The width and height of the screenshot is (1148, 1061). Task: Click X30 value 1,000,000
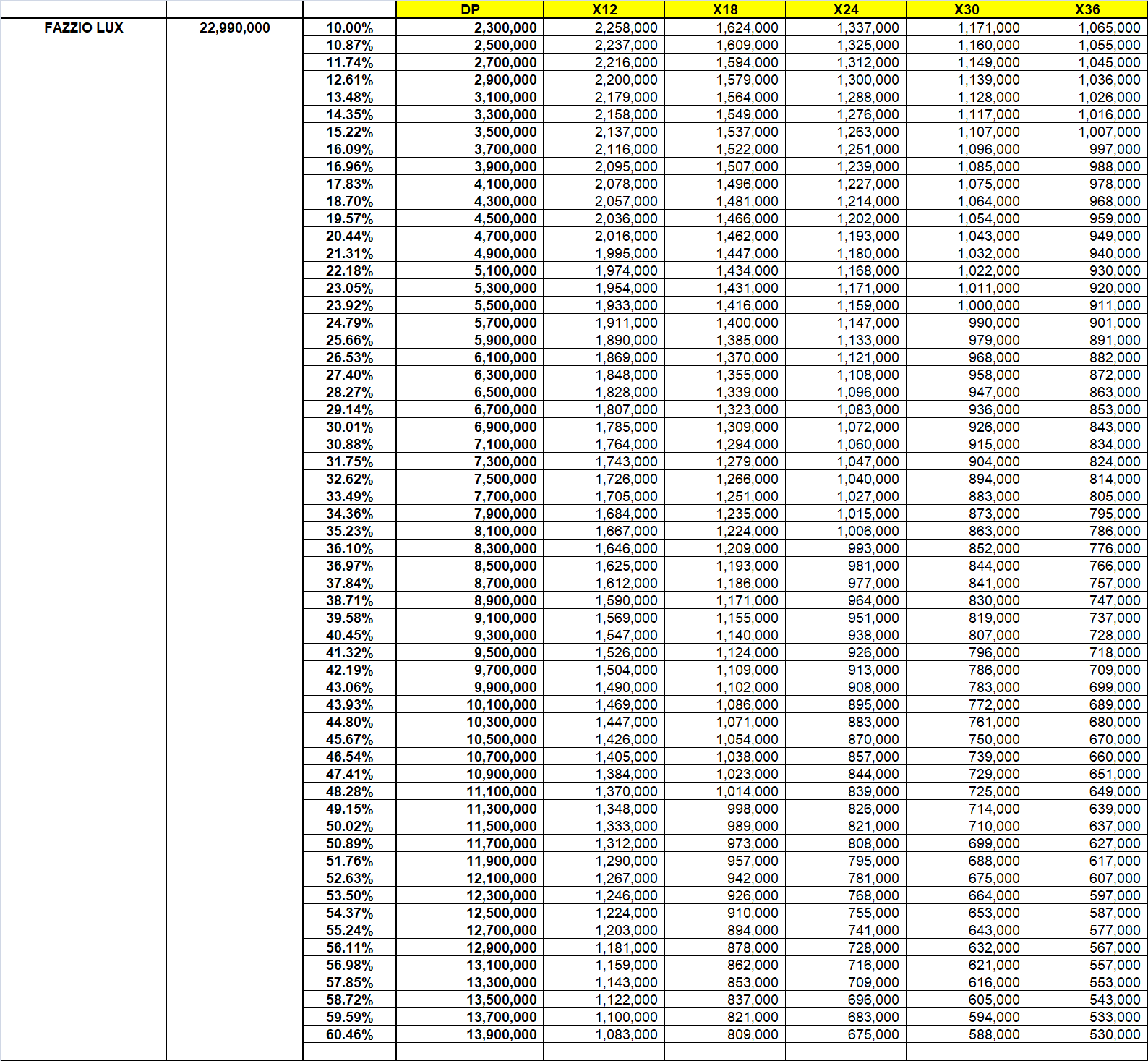pos(967,305)
